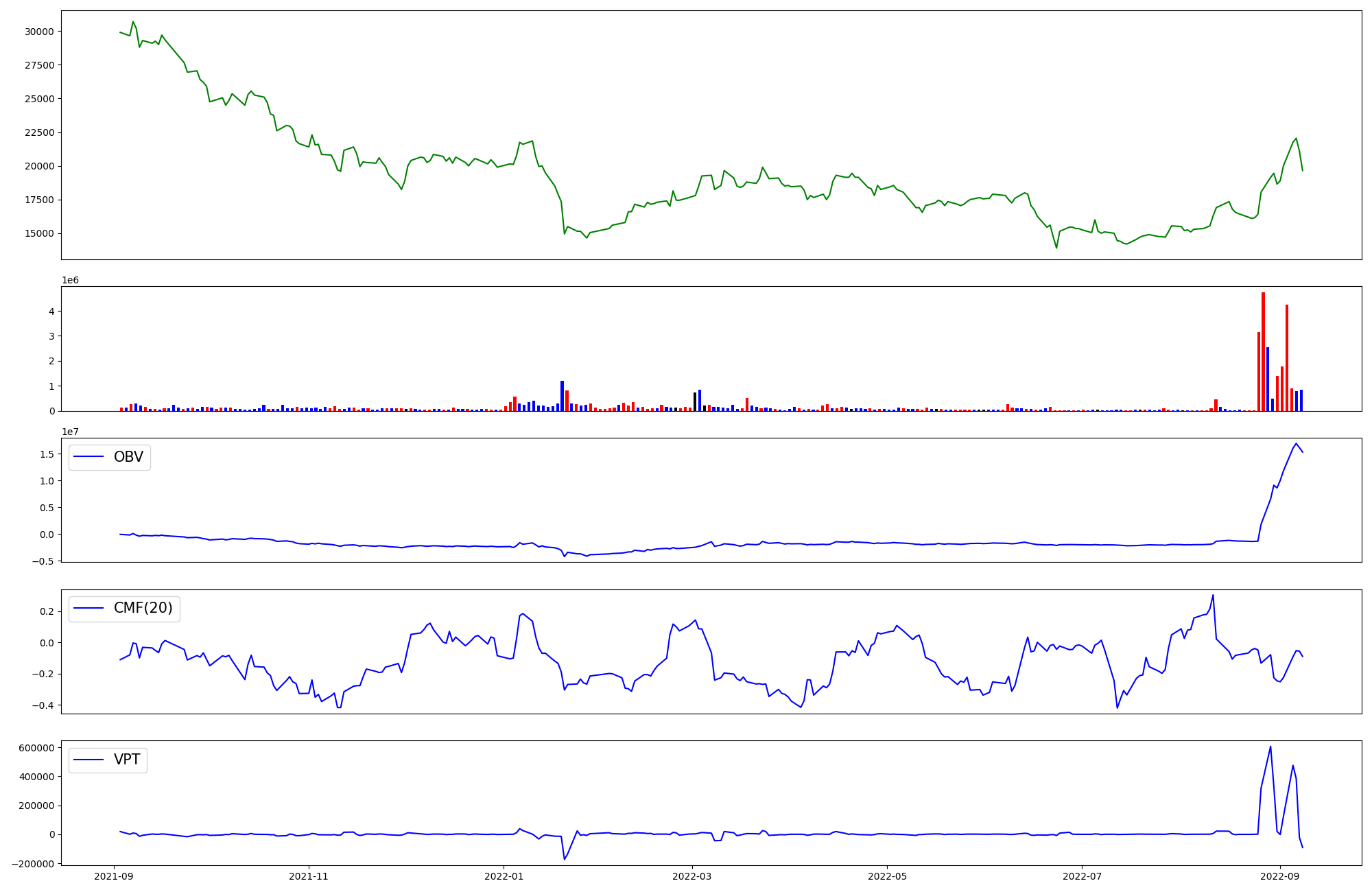Screen dimensions: 1372x892
Task: Click the 600000 VPT axis tick label
Action: [x=36, y=748]
